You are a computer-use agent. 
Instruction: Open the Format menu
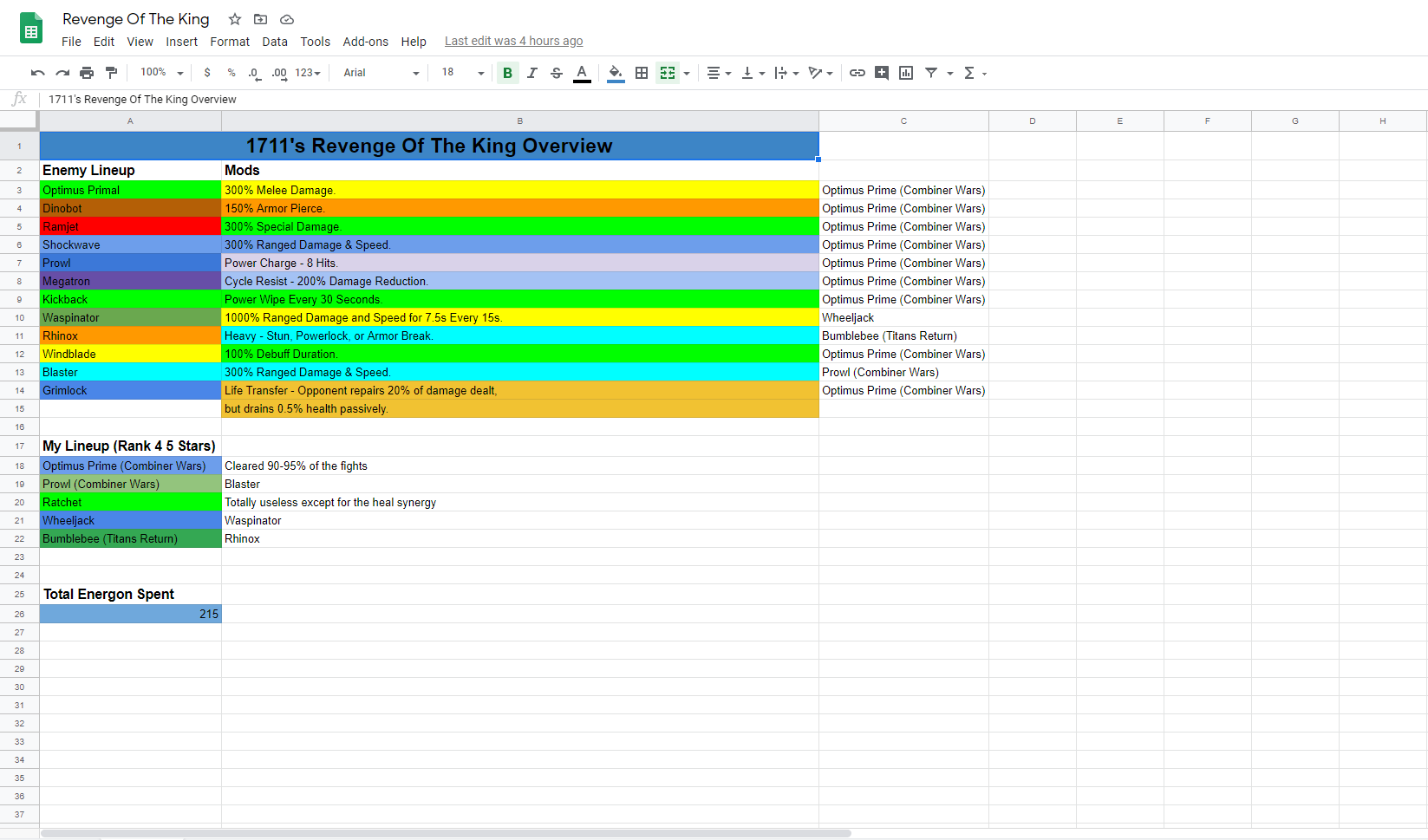click(230, 42)
